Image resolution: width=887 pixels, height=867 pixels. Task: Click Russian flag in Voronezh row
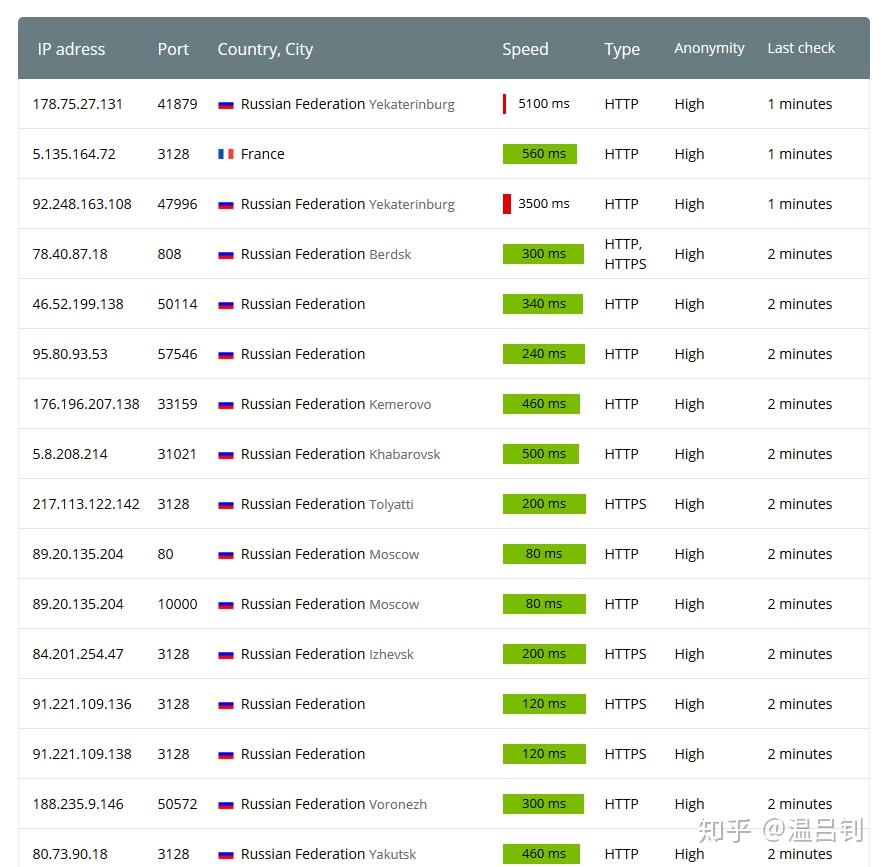226,804
